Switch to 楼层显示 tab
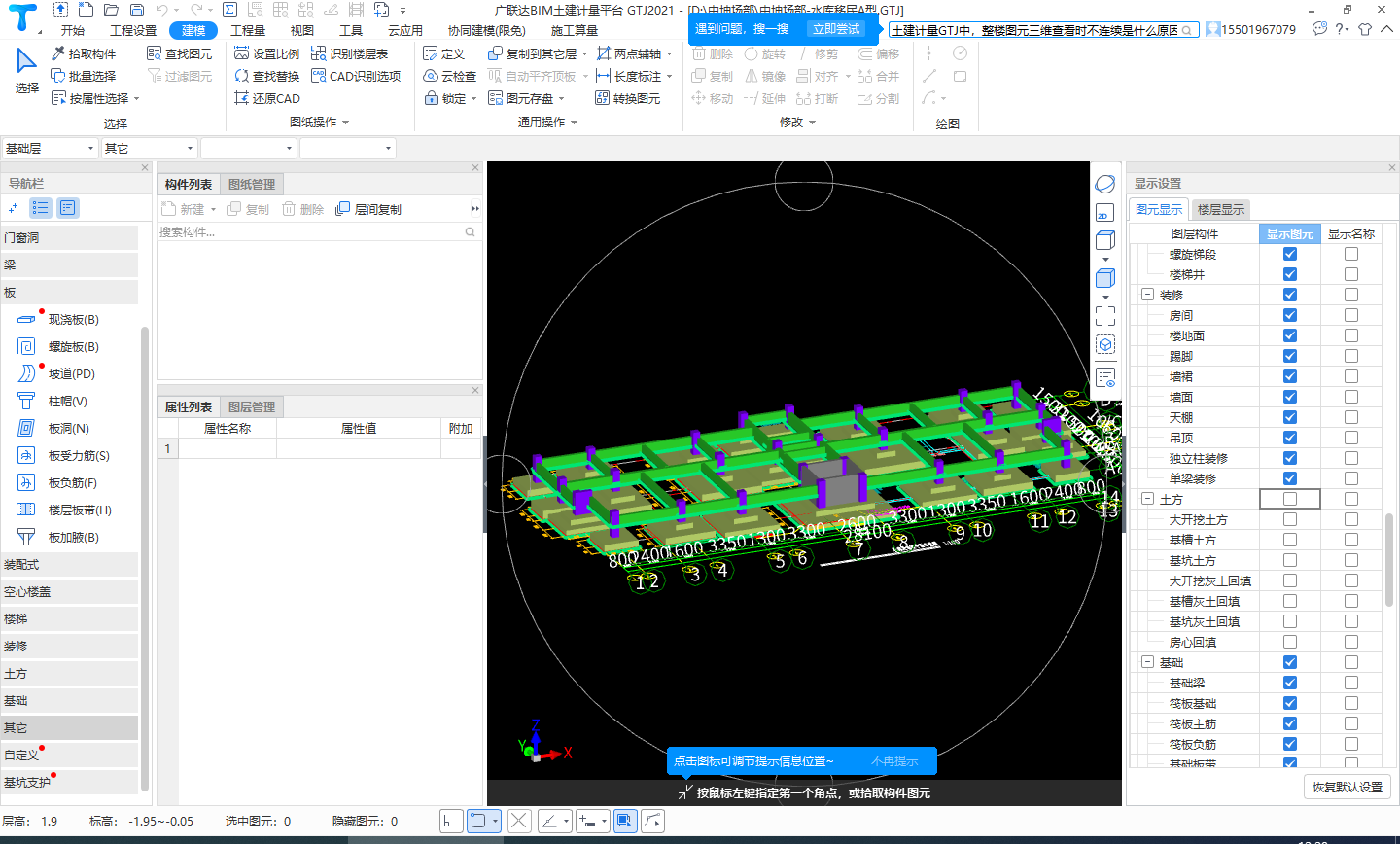Viewport: 1400px width, 844px height. click(1220, 209)
